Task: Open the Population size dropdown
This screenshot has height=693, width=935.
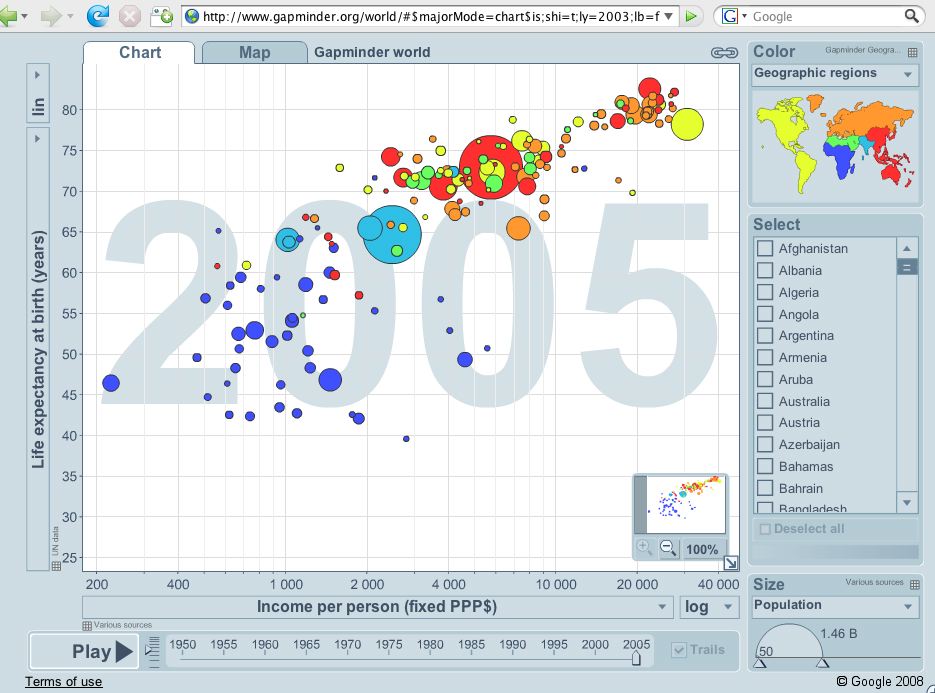Action: point(835,606)
